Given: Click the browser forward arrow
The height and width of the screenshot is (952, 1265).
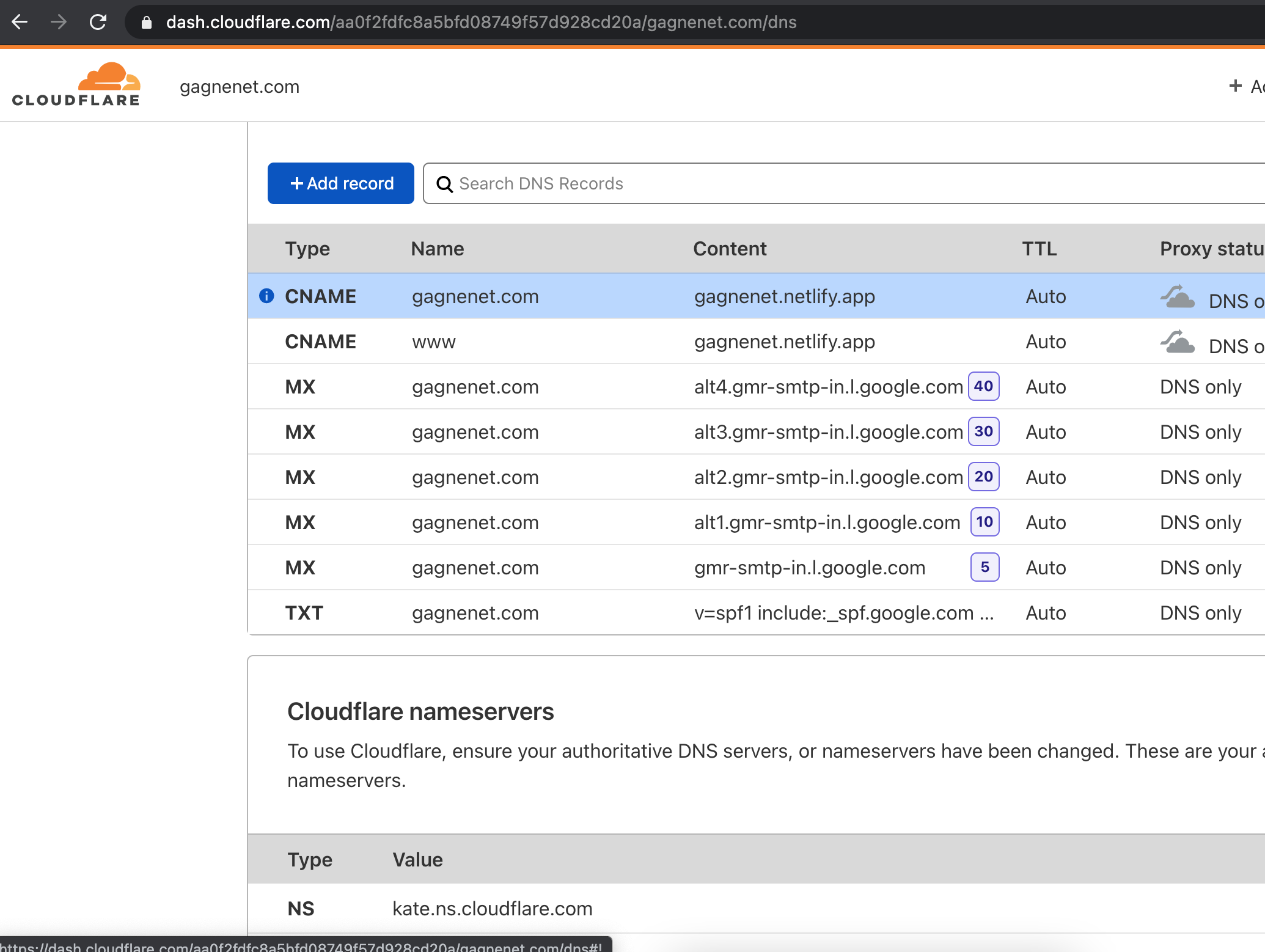Looking at the screenshot, I should point(59,23).
